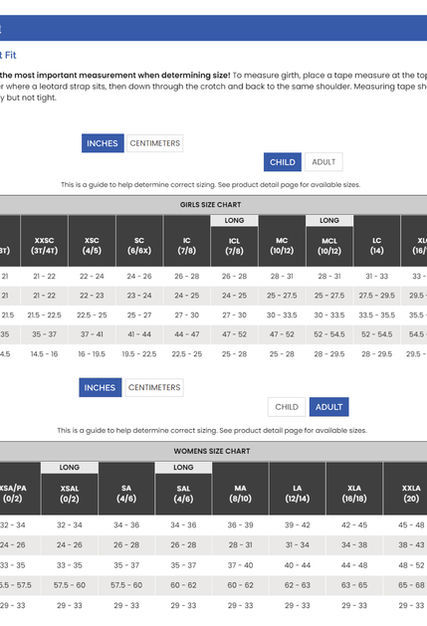Click the LONG label above MCL

click(x=329, y=220)
